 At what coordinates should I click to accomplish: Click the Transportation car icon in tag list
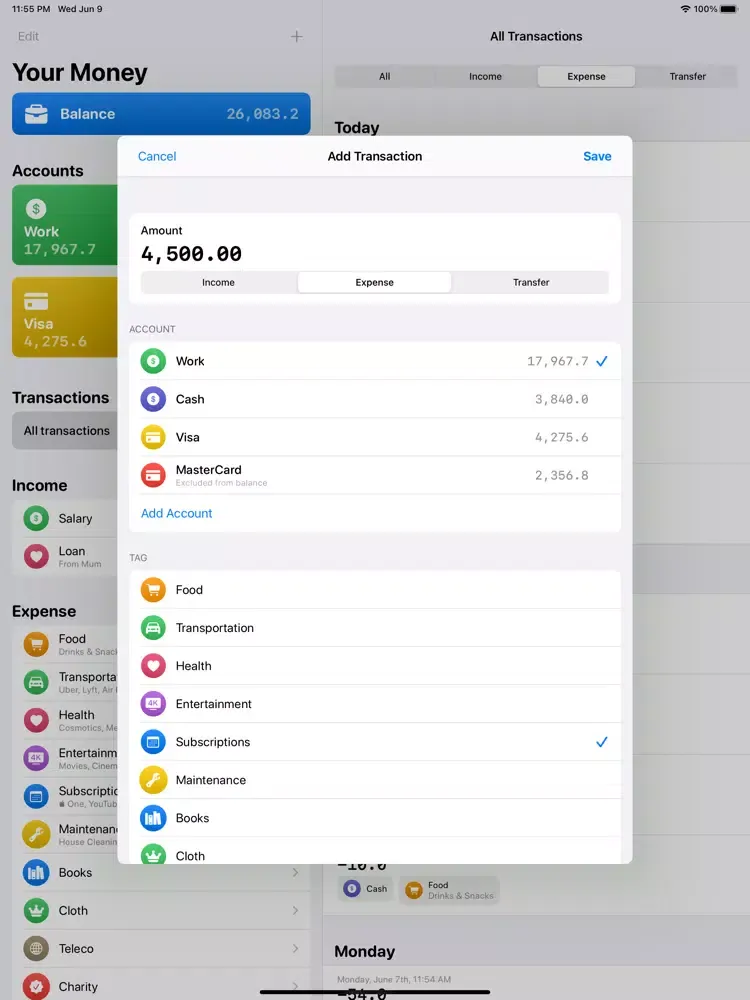click(153, 628)
